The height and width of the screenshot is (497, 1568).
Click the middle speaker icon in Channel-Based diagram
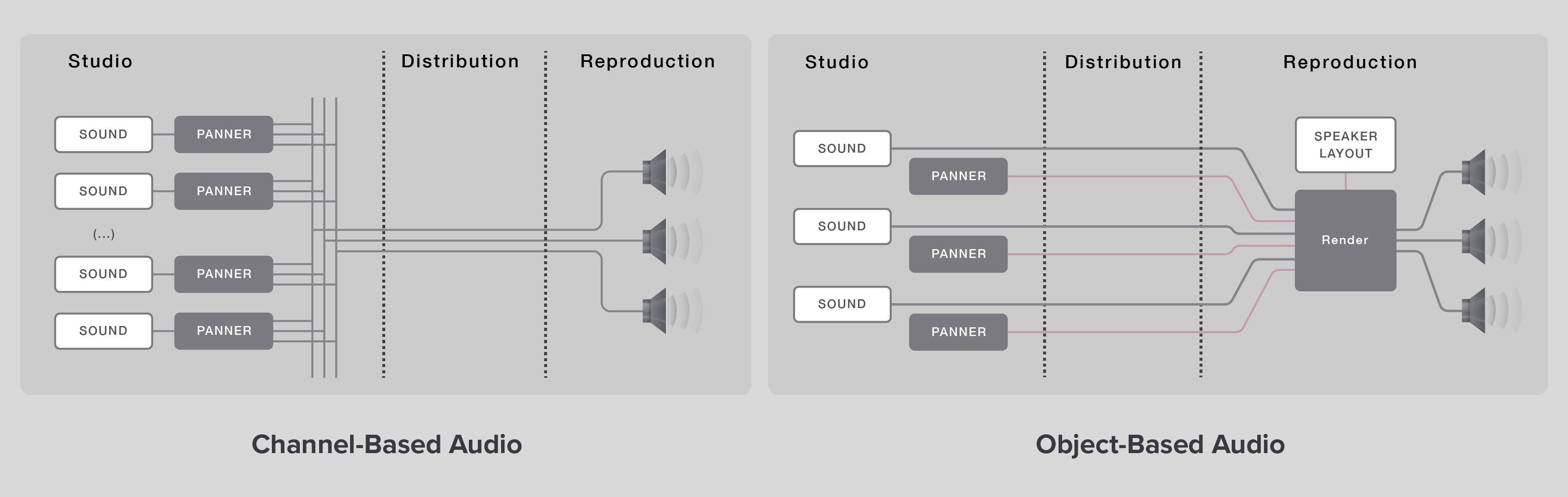(656, 241)
